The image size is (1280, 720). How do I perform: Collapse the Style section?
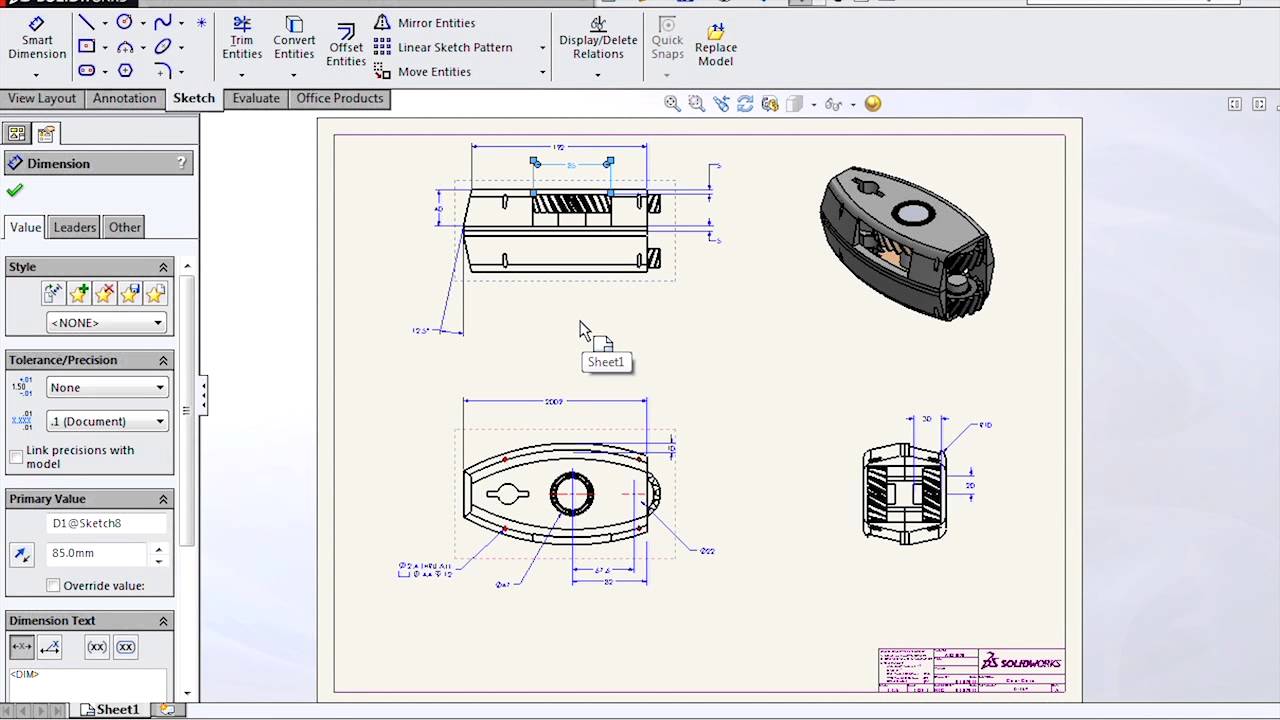pos(163,266)
